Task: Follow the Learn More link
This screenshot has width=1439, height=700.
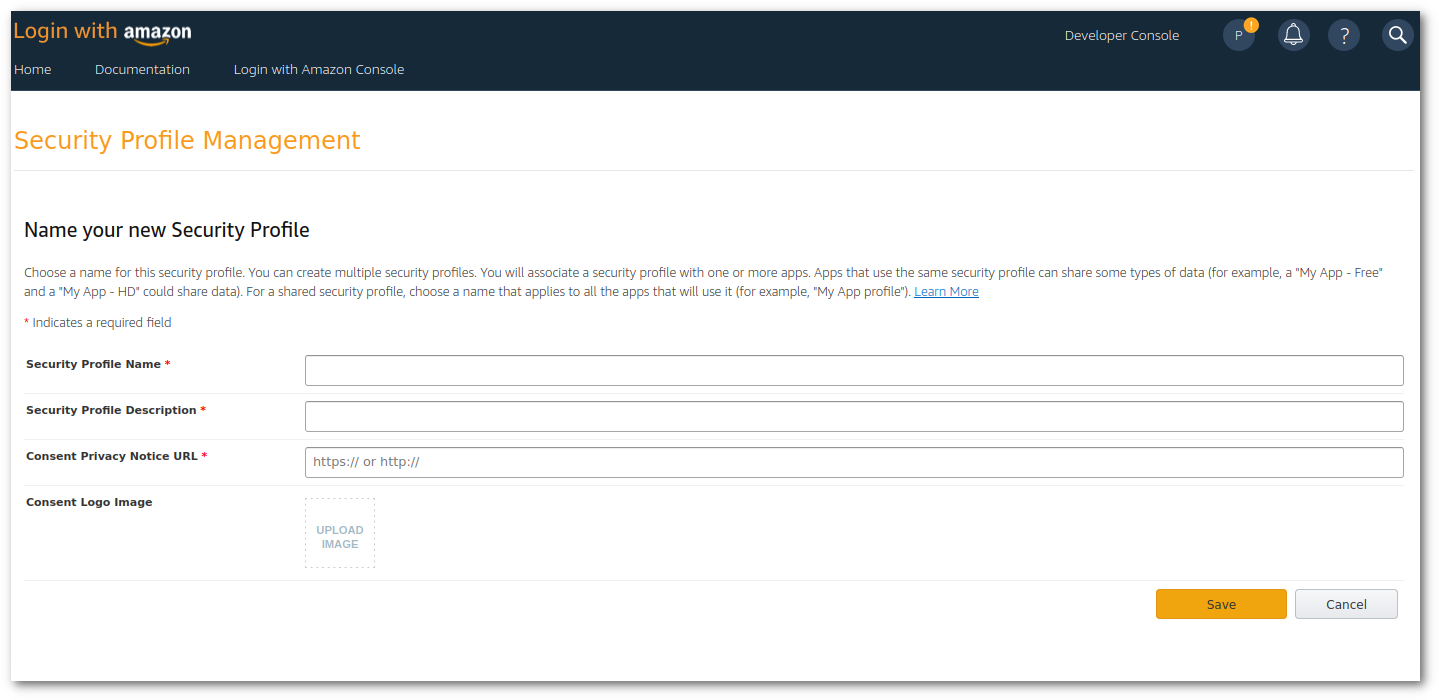Action: [946, 292]
